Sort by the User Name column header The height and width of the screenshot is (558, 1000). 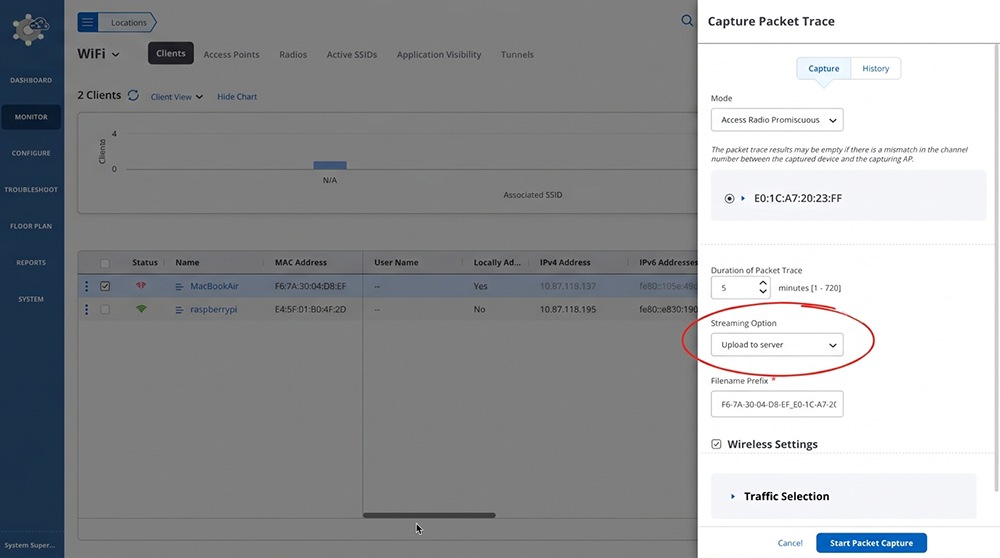click(396, 263)
